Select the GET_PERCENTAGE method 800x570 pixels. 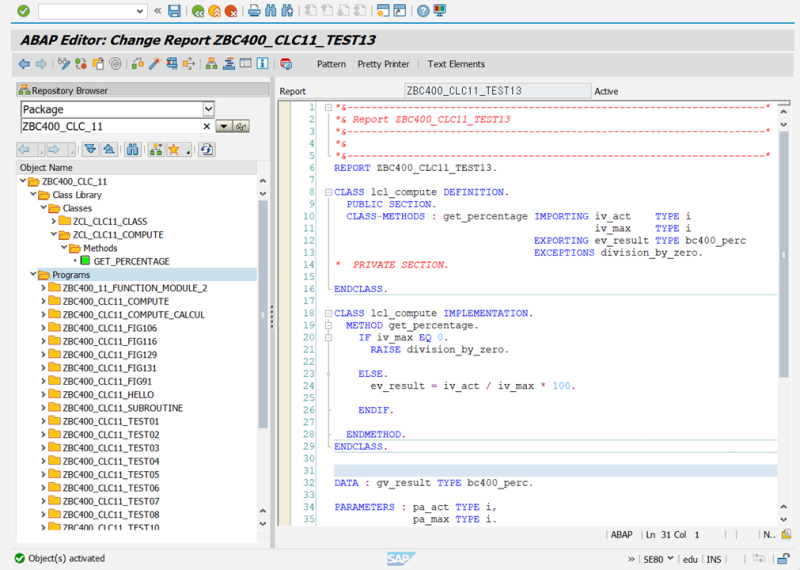(131, 261)
